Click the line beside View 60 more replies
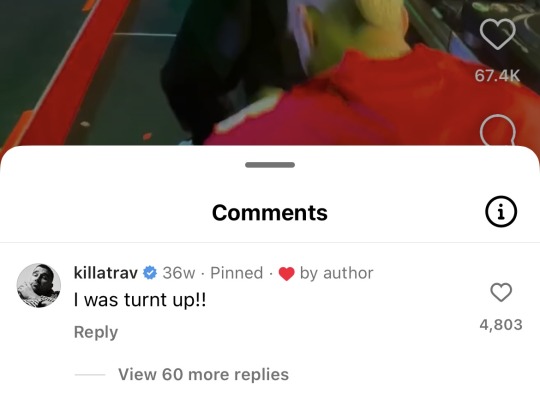 [x=90, y=375]
